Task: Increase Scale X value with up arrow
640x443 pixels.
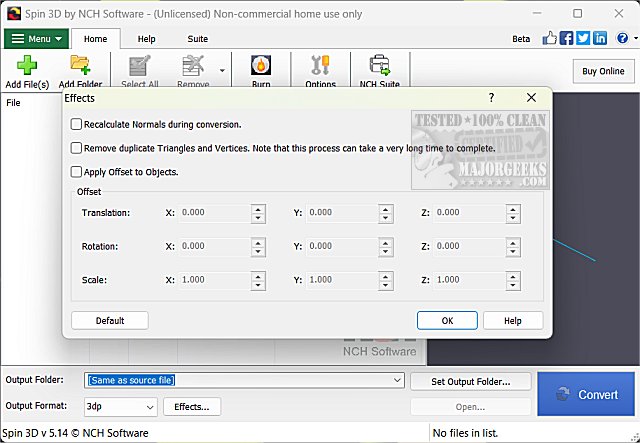Action: 258,276
